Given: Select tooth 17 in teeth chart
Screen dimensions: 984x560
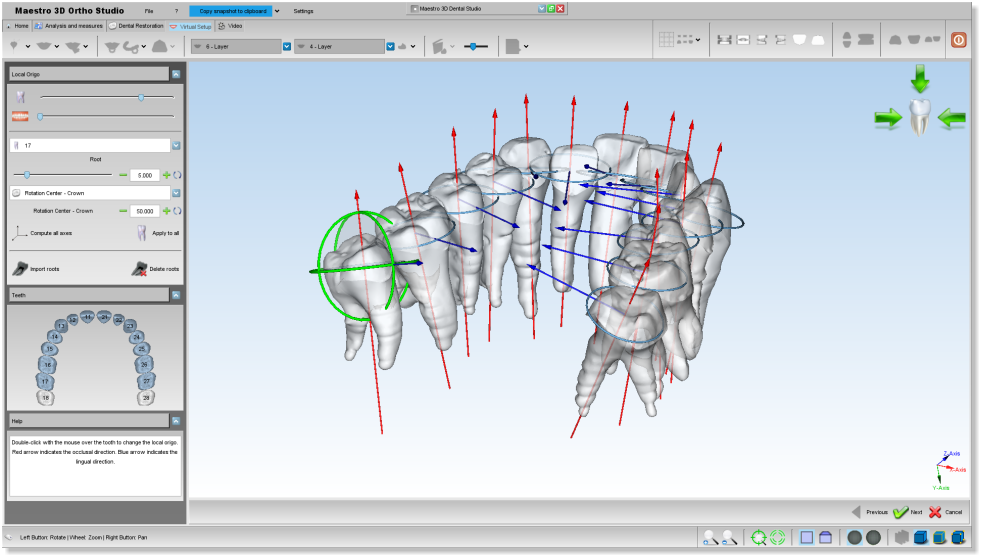Looking at the screenshot, I should coord(45,380).
